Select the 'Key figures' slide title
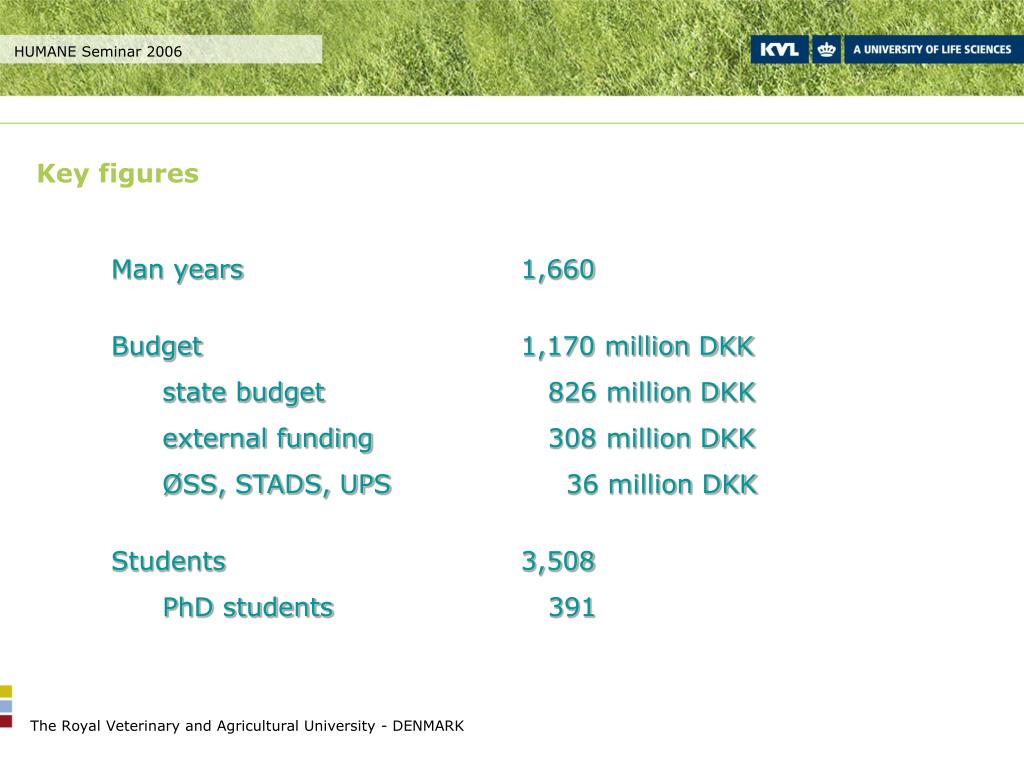1024x768 pixels. pos(118,174)
